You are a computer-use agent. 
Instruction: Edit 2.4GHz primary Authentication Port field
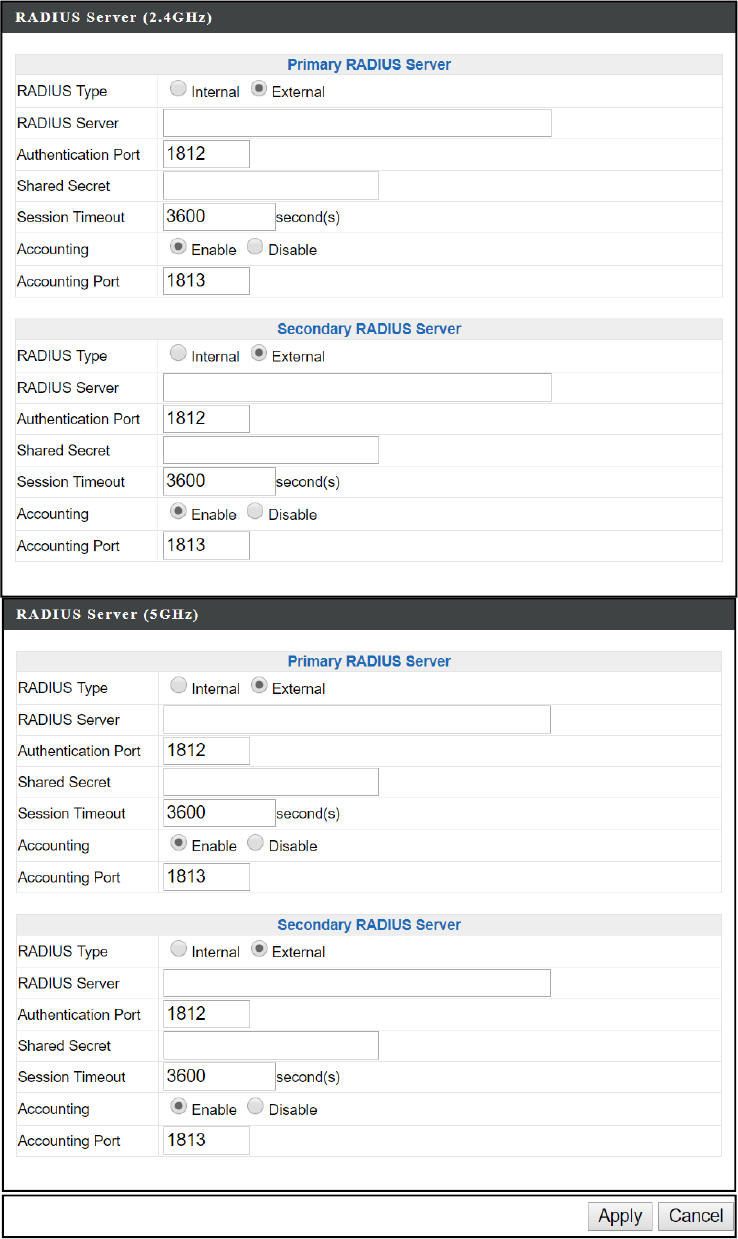pyautogui.click(x=206, y=154)
